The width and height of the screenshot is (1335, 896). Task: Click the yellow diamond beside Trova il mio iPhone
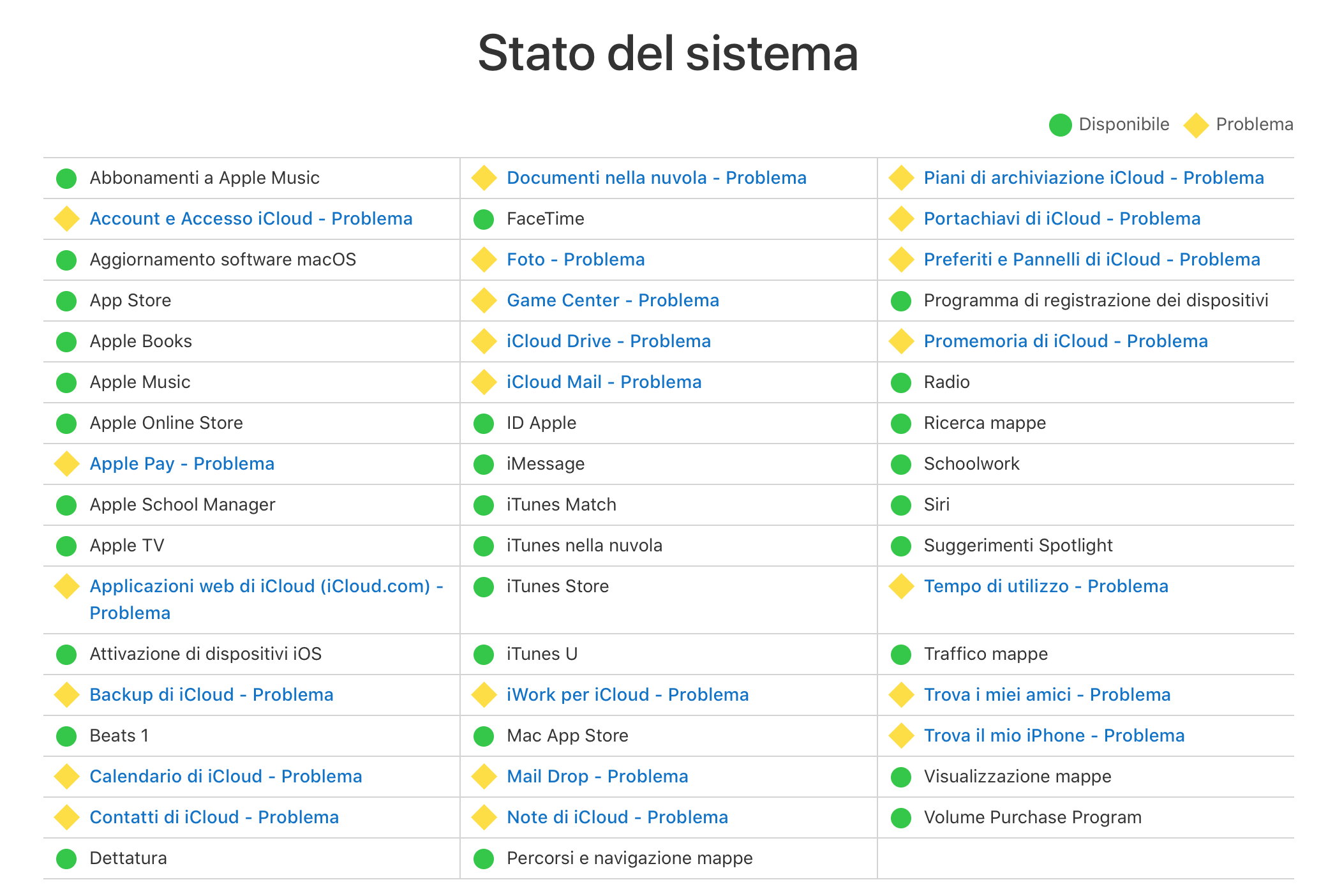tap(901, 735)
